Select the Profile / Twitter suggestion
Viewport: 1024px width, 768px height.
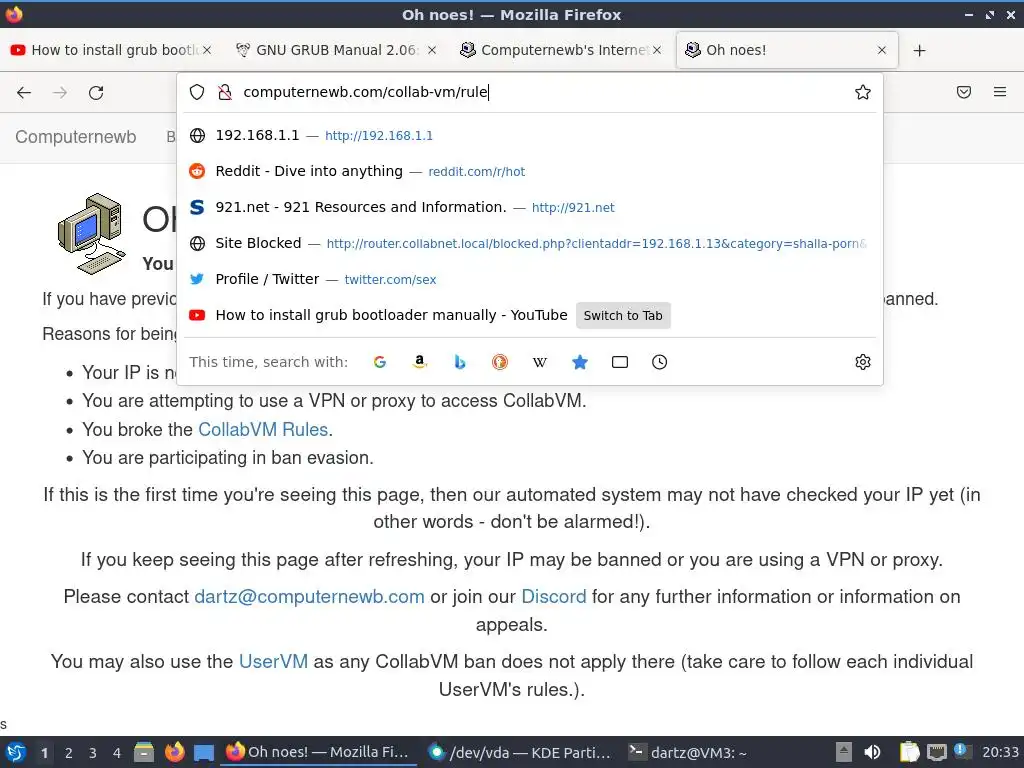(x=530, y=279)
